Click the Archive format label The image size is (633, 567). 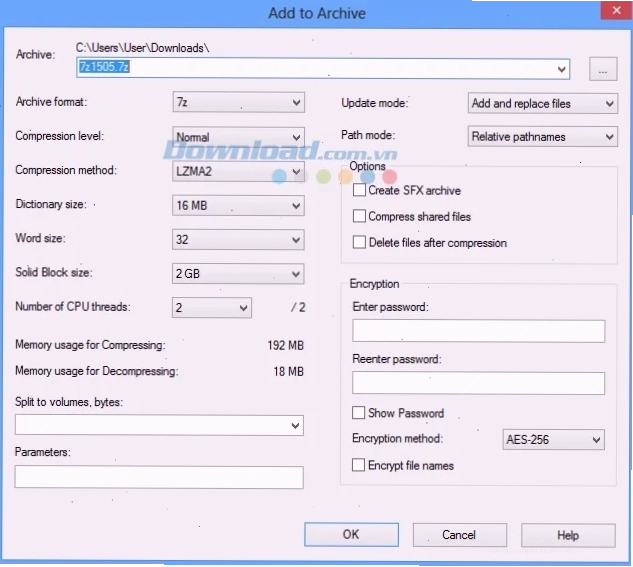[x=51, y=102]
